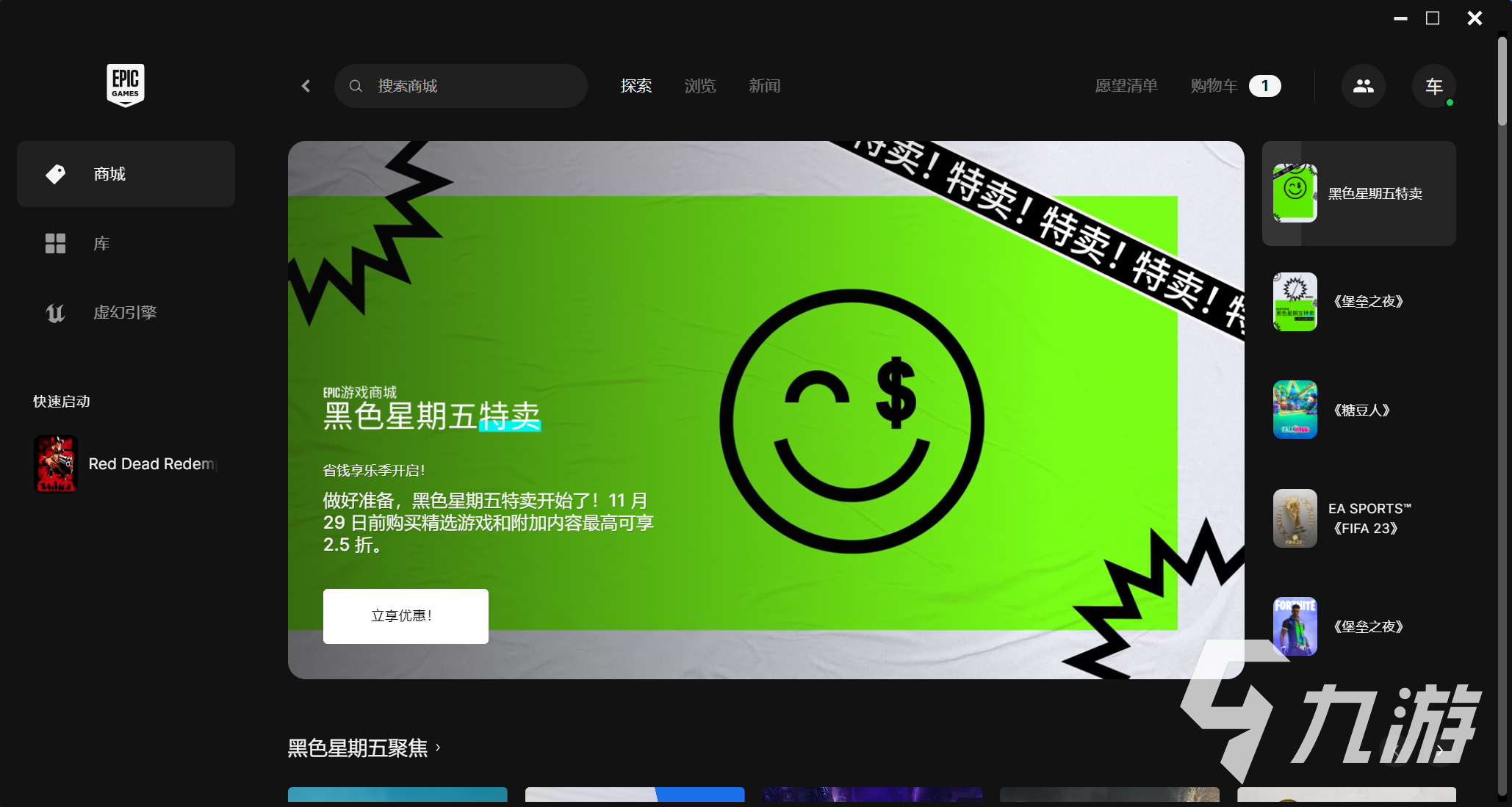Select the 探索 tab
This screenshot has width=1512, height=807.
click(x=636, y=86)
